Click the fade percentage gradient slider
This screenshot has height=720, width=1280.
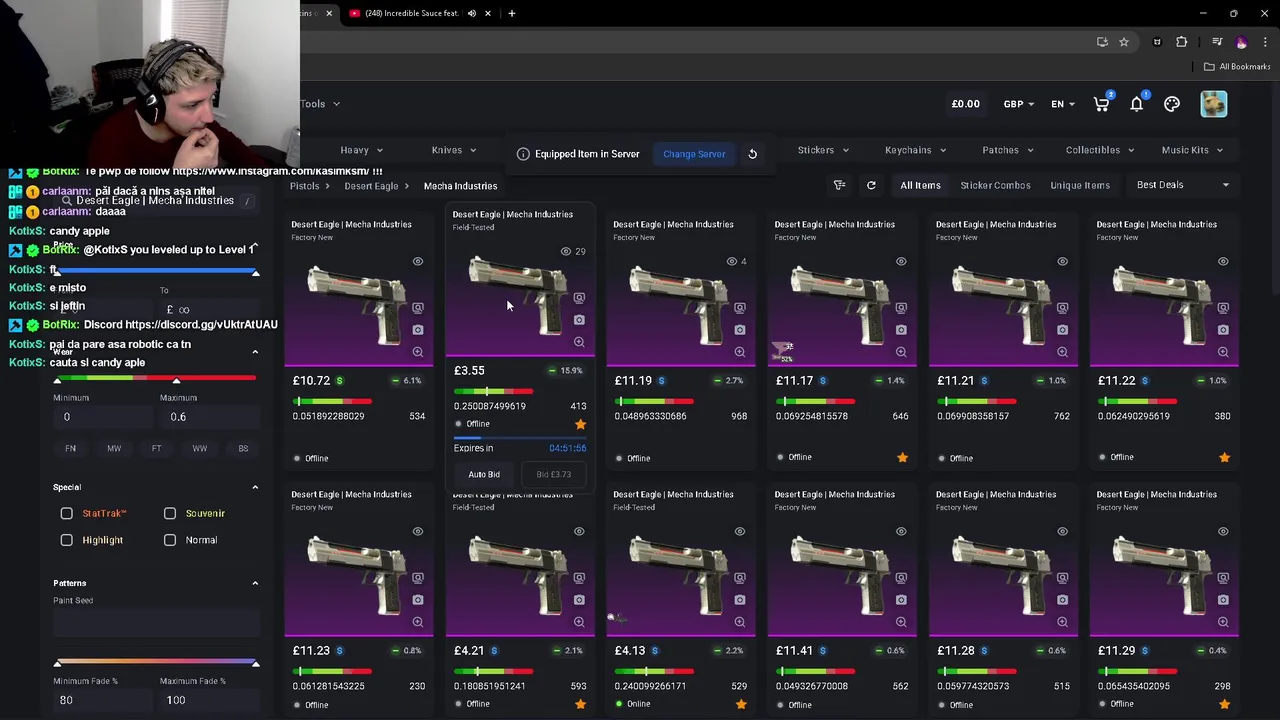point(156,663)
